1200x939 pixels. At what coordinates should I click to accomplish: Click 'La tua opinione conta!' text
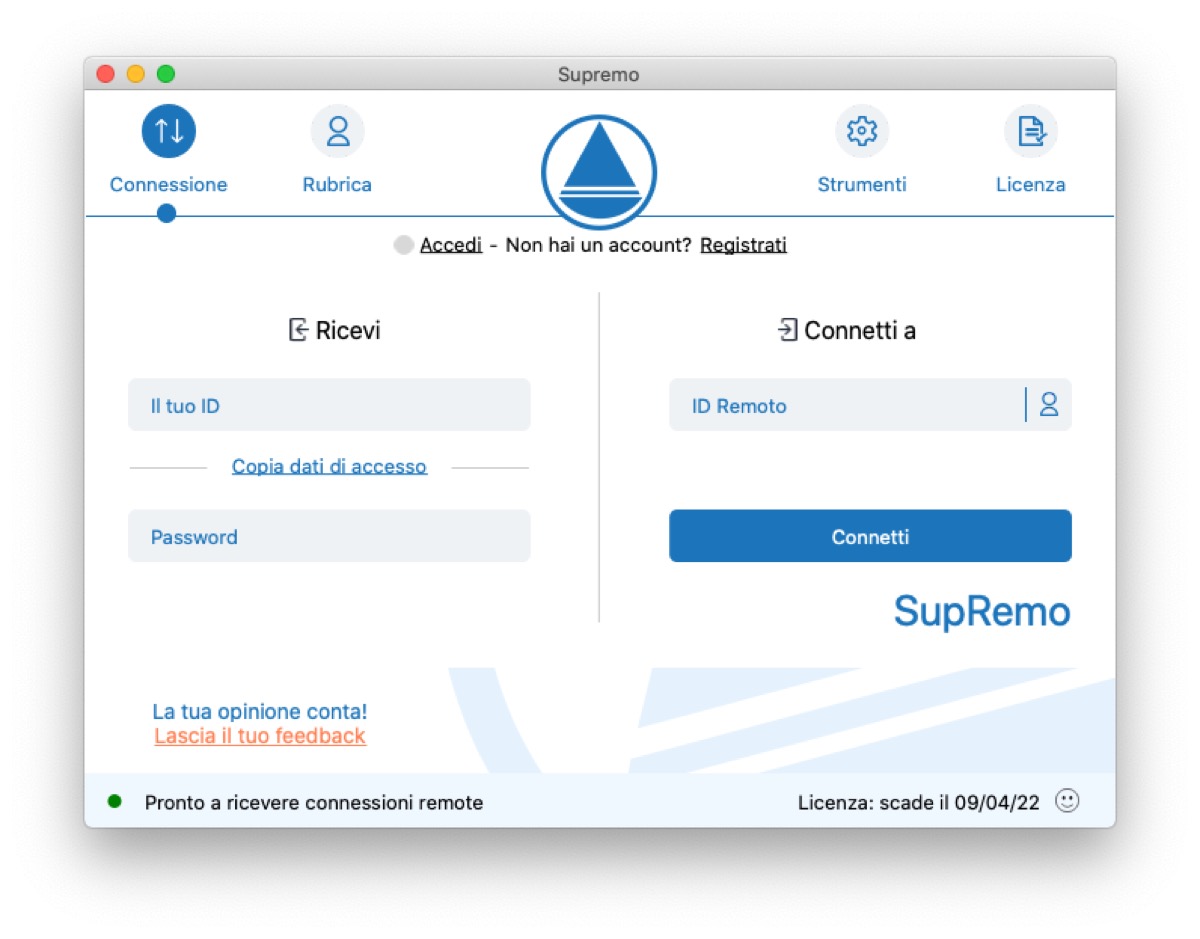260,712
